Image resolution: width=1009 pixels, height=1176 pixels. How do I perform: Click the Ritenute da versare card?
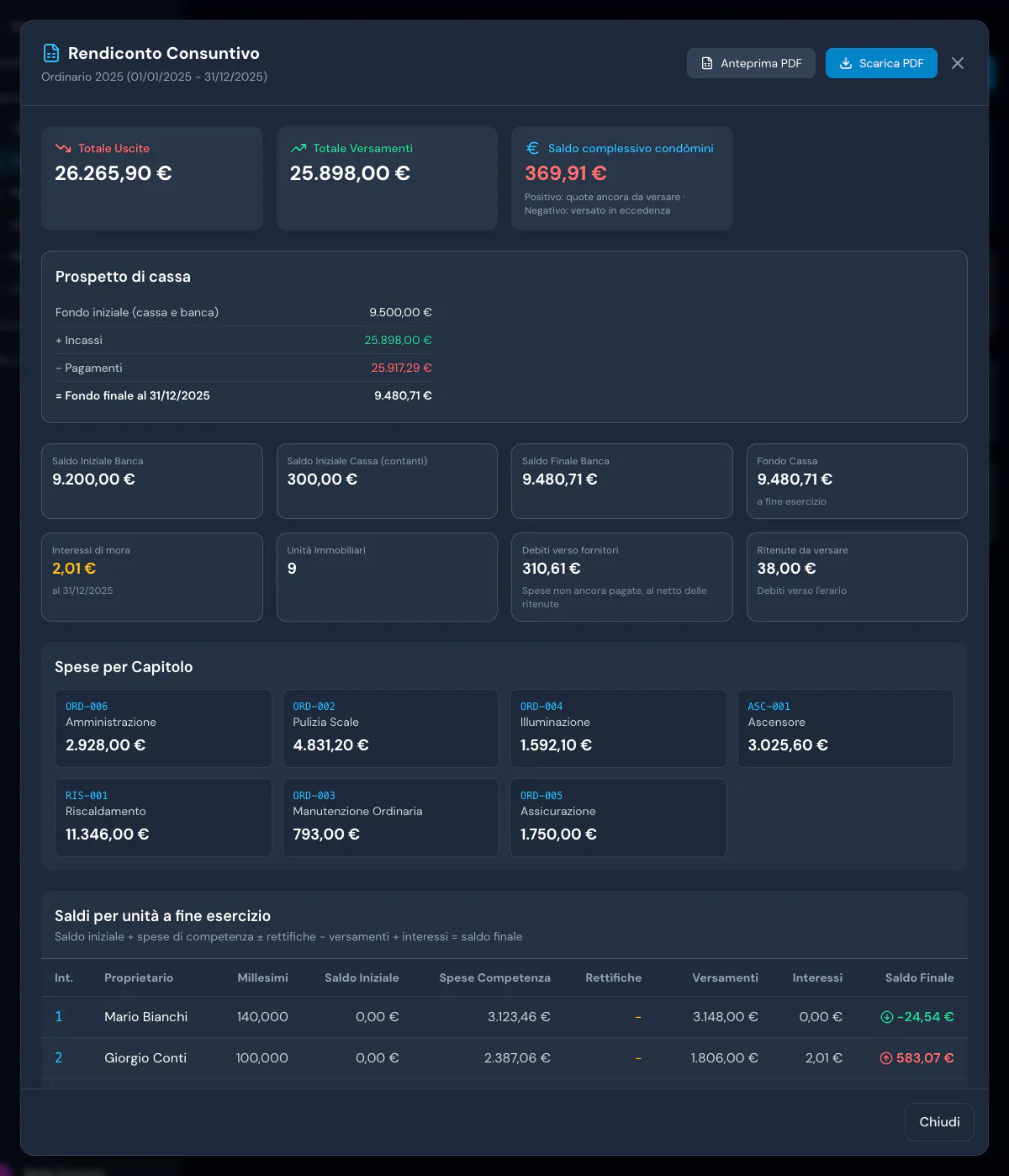pos(857,577)
